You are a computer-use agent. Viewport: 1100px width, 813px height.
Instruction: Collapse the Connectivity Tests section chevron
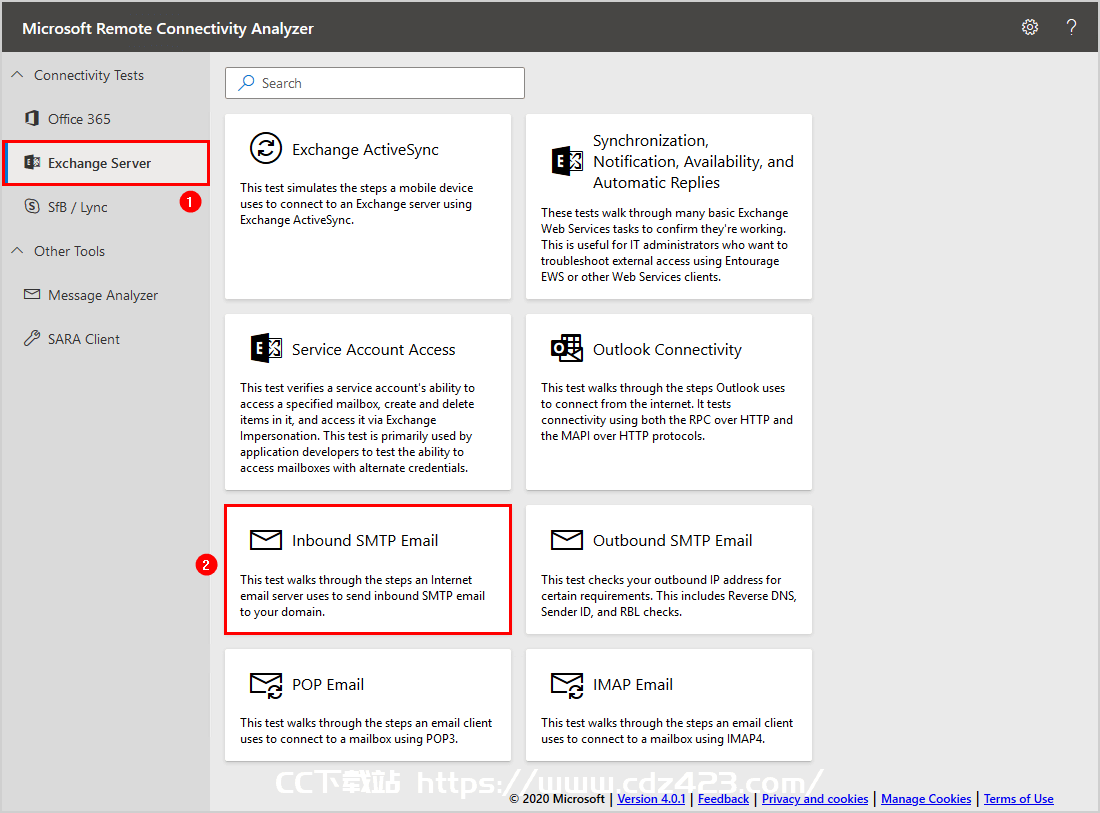click(x=18, y=74)
